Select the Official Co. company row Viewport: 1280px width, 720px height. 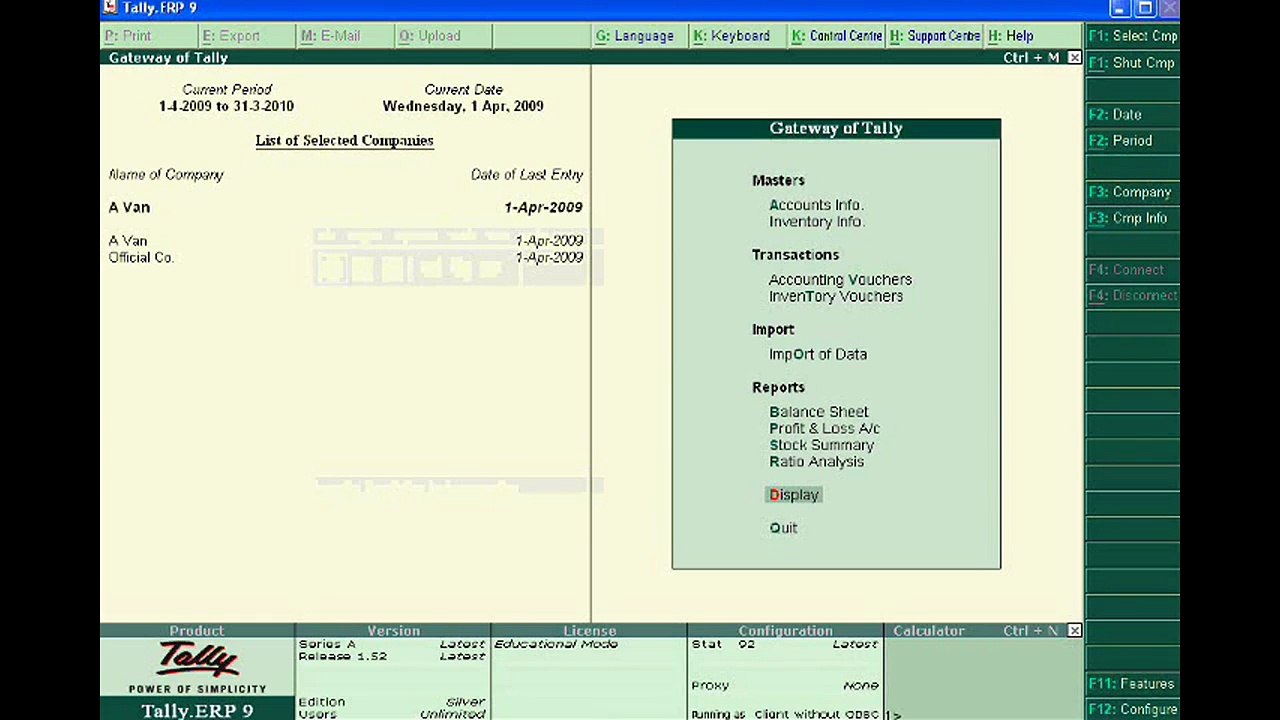pyautogui.click(x=345, y=258)
